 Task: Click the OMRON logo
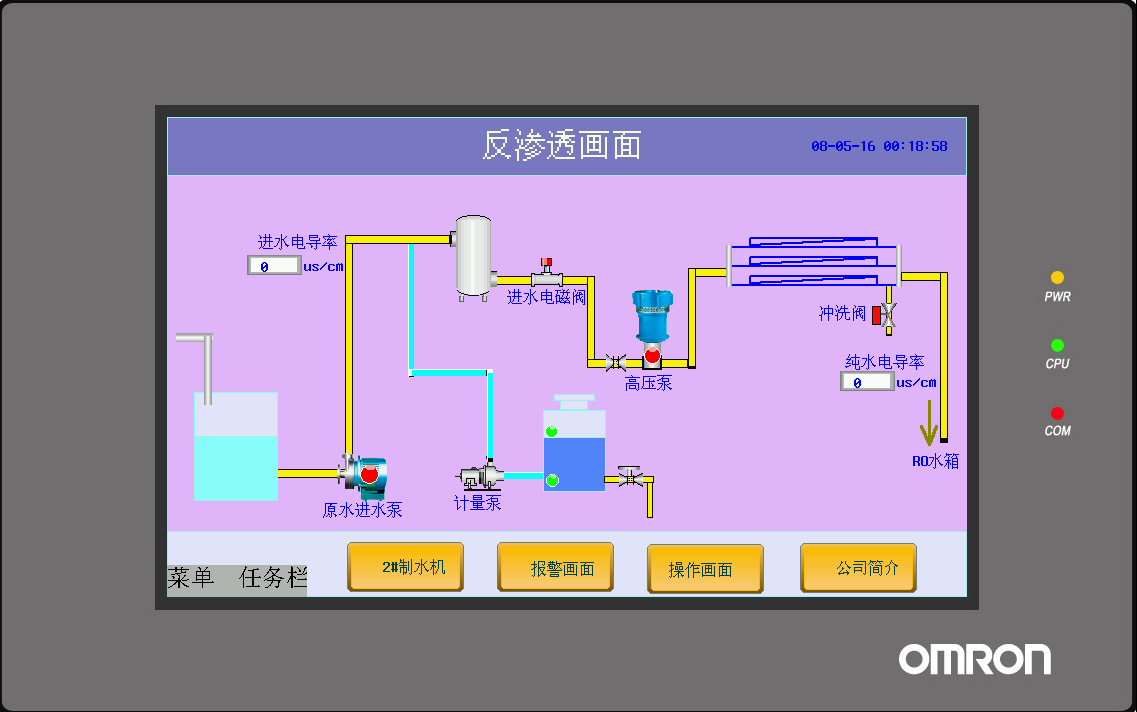(x=975, y=659)
